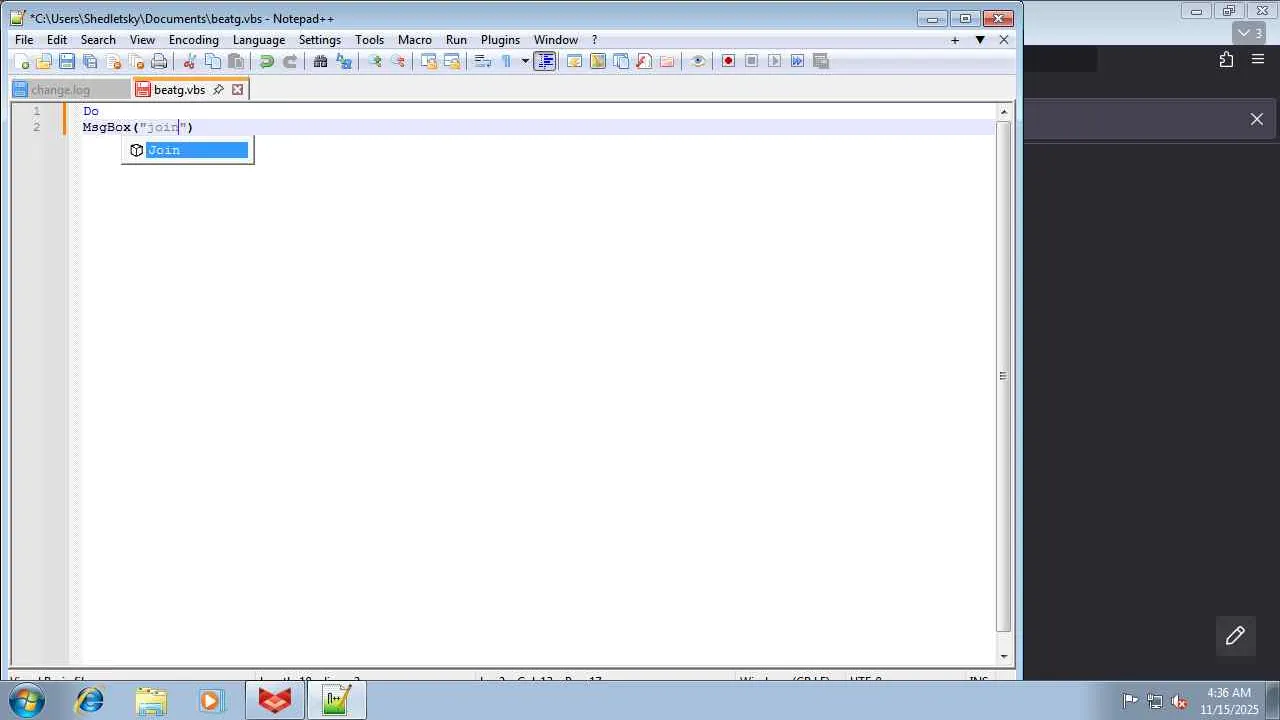Open the Document List toolbar icon

point(620,61)
